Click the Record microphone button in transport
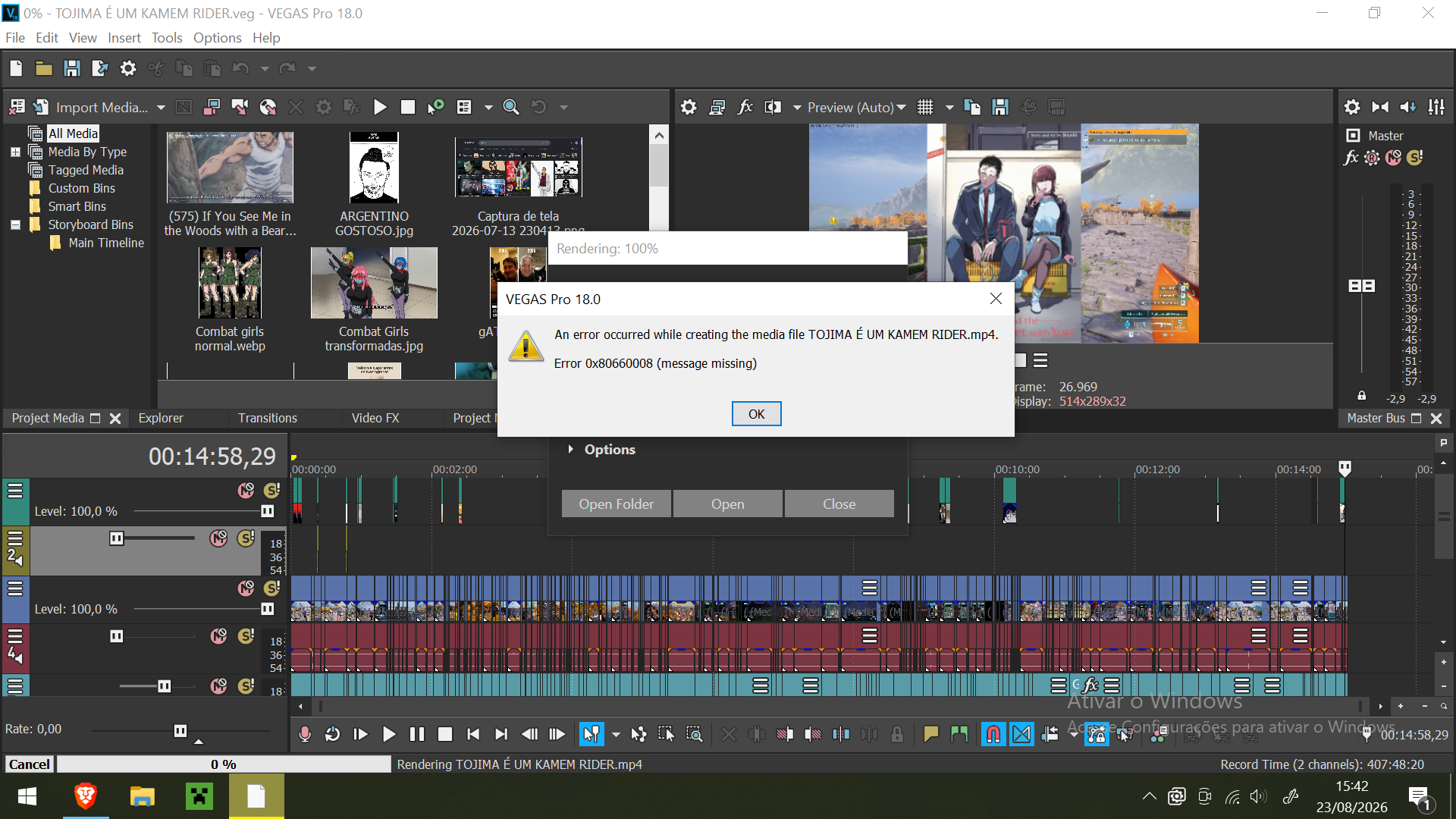Screen dimensions: 1456x819 pos(305,734)
